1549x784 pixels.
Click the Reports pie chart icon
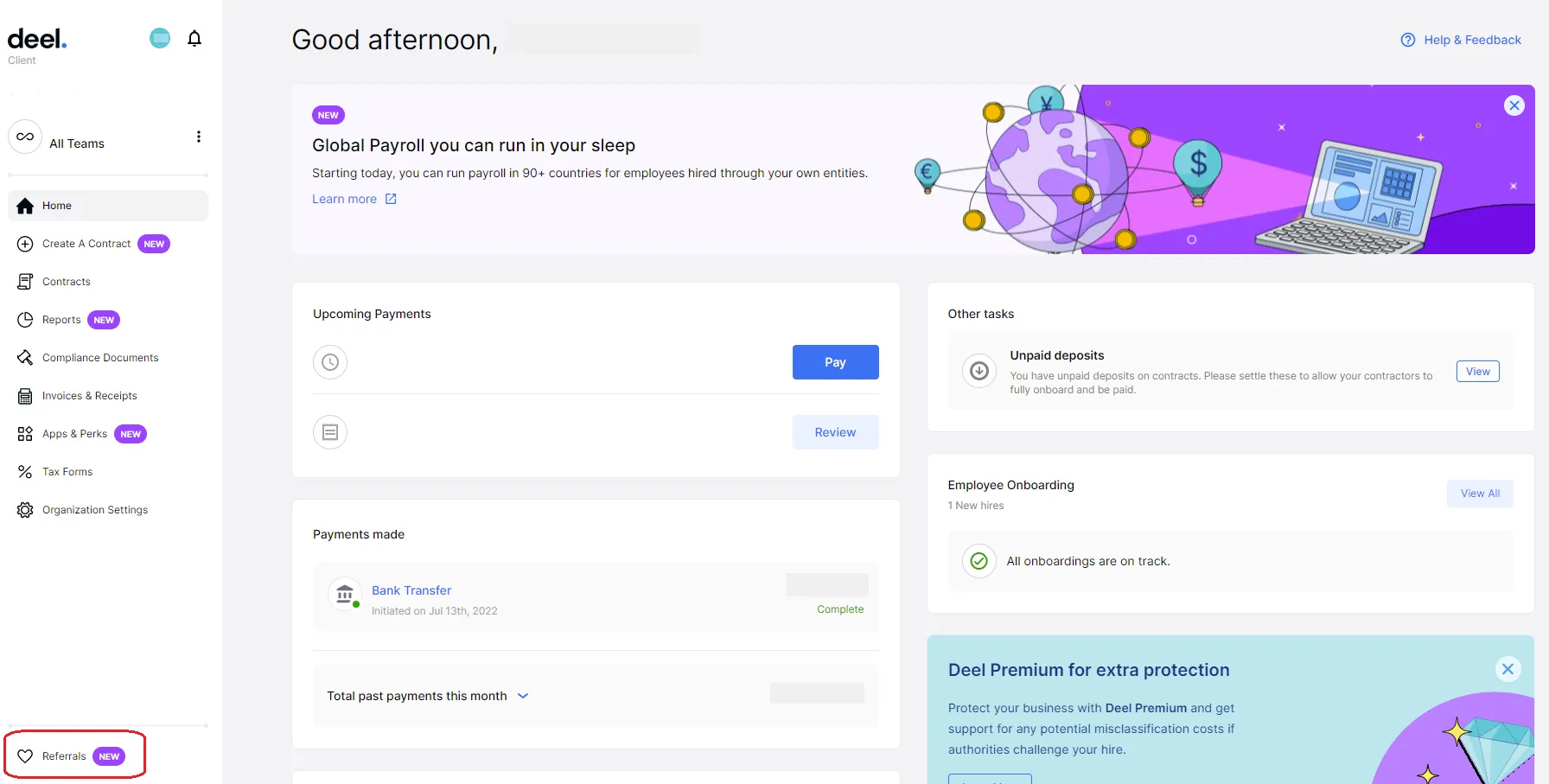coord(25,320)
